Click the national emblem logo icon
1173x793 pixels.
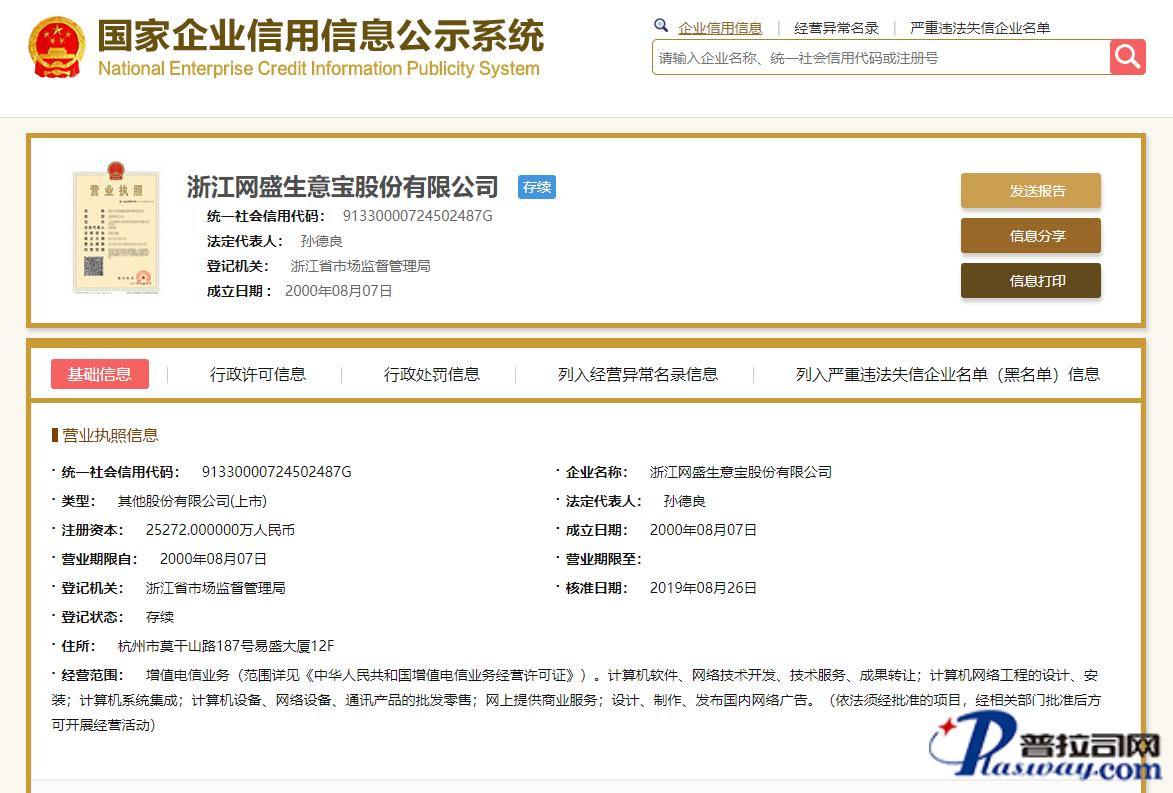(57, 47)
